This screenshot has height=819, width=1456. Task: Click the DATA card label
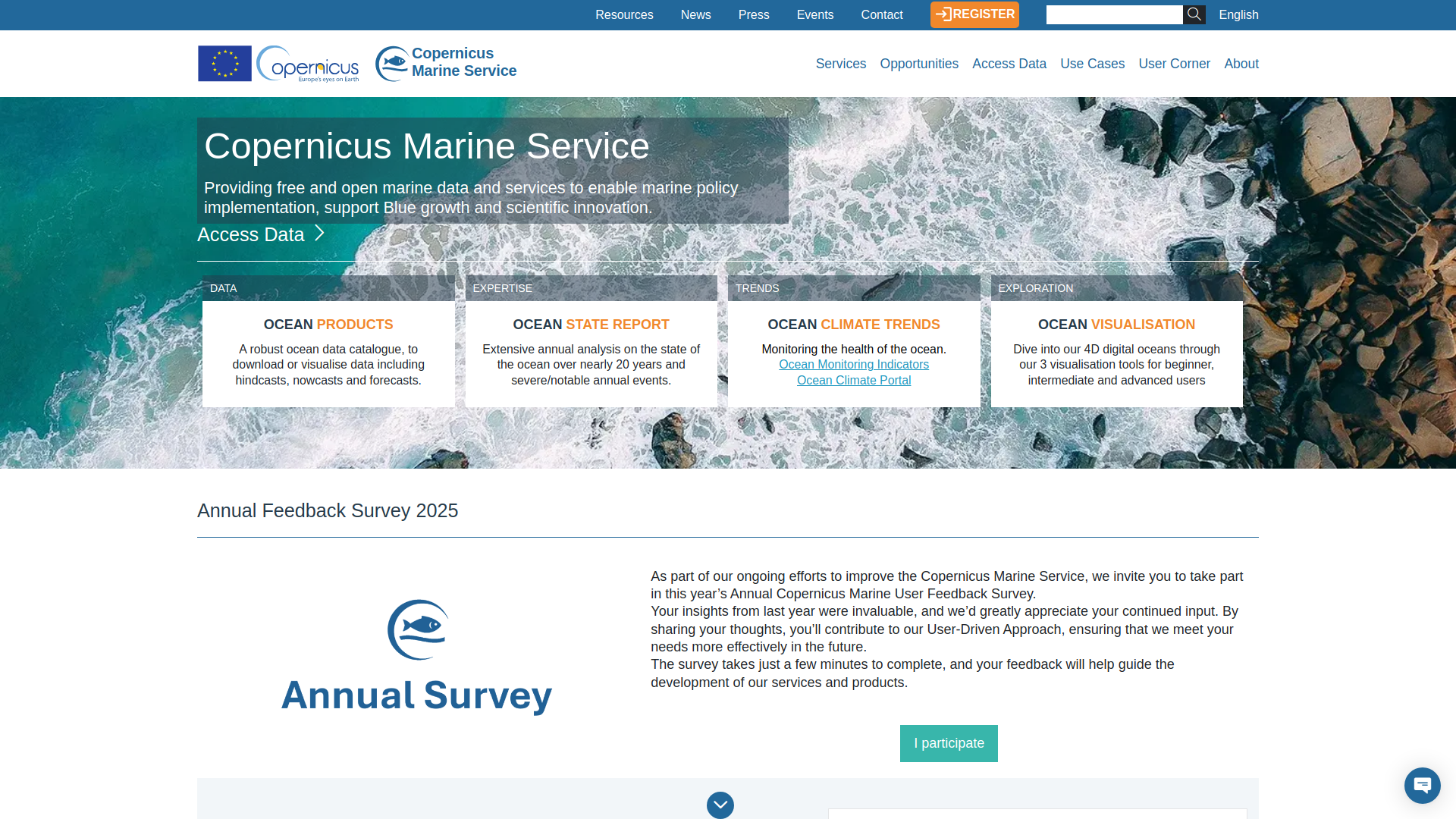[223, 288]
